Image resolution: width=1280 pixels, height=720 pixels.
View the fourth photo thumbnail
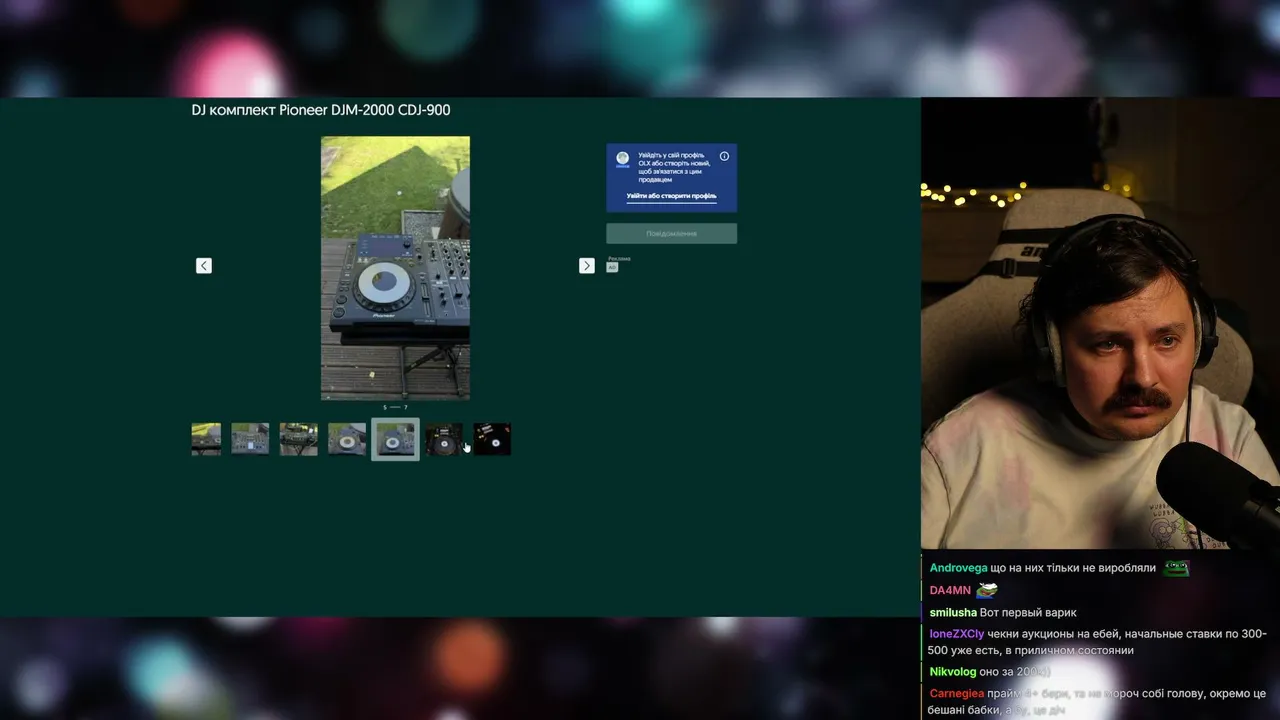(x=347, y=439)
